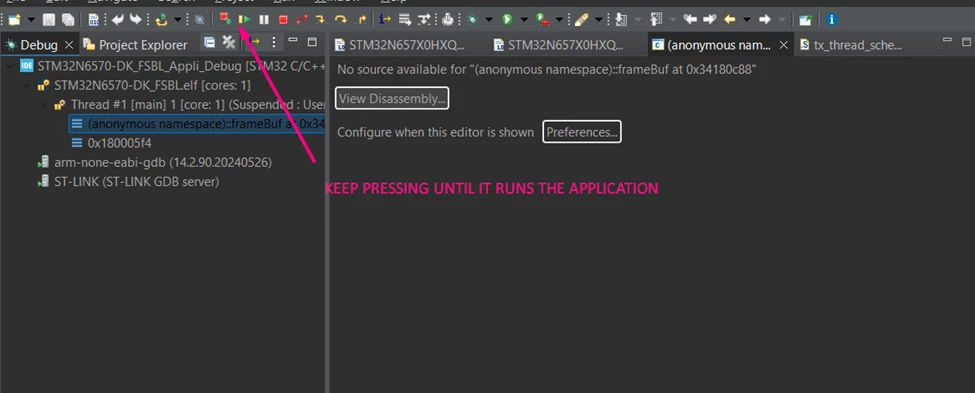
Task: Collapse the Thread #1 node
Action: tap(44, 104)
